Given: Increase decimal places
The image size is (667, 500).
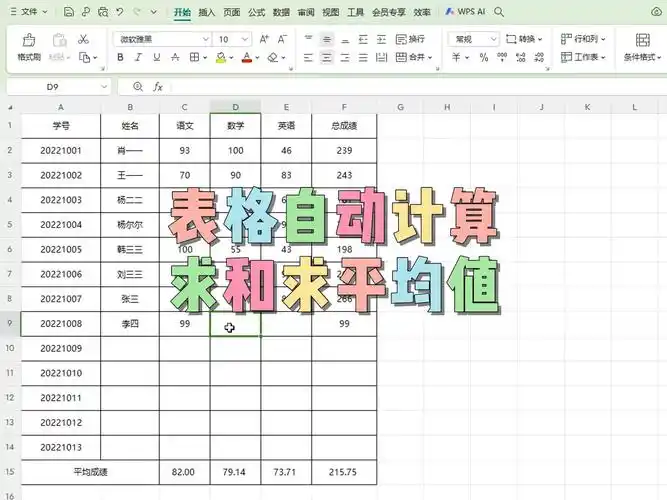Looking at the screenshot, I should tap(520, 57).
